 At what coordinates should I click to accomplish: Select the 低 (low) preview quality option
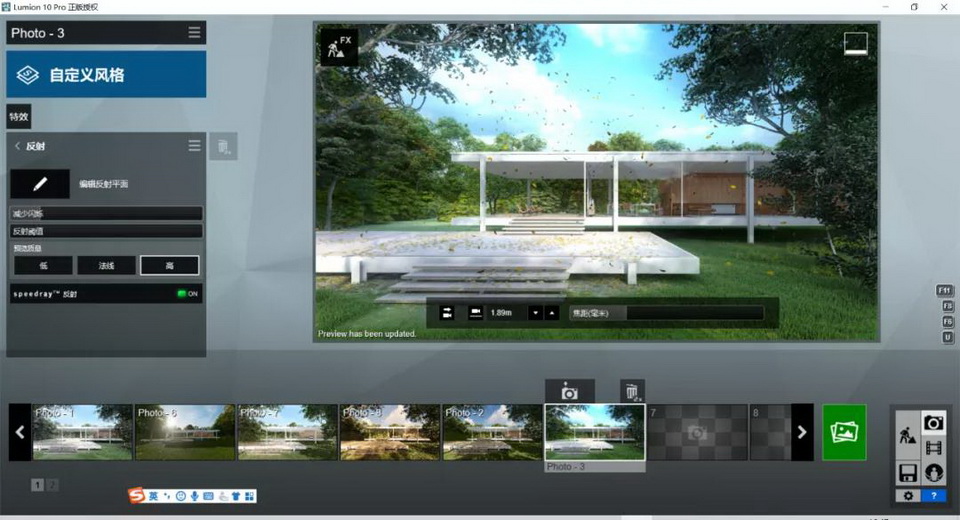point(43,266)
